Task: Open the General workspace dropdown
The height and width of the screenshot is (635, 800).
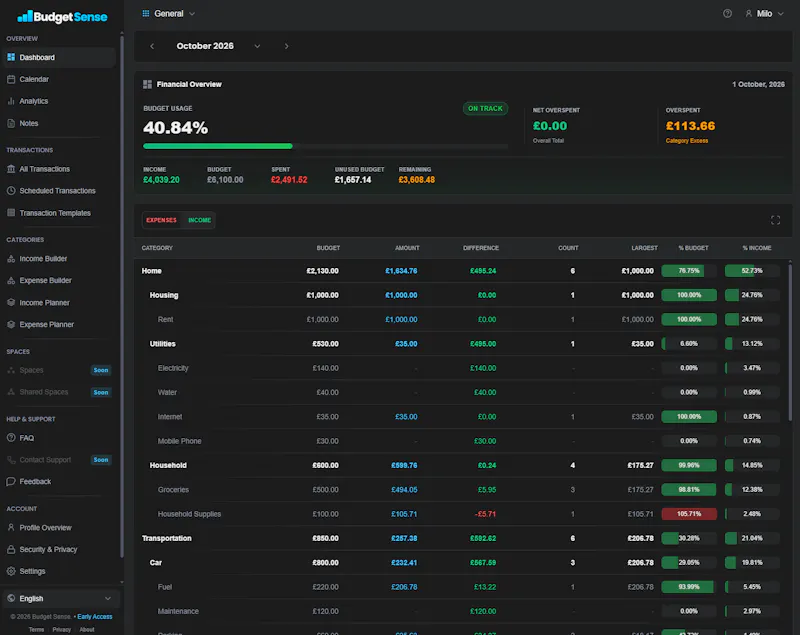Action: tap(169, 14)
